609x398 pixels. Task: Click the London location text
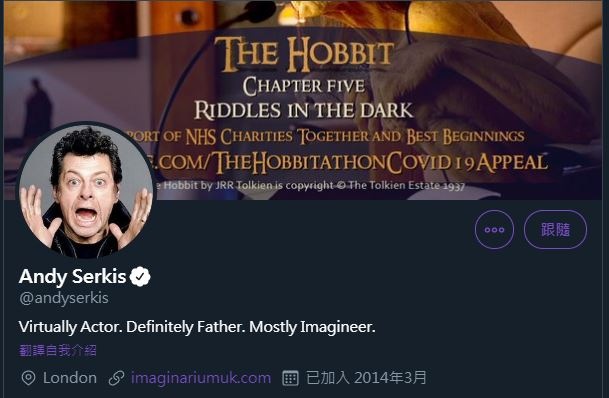[x=70, y=378]
